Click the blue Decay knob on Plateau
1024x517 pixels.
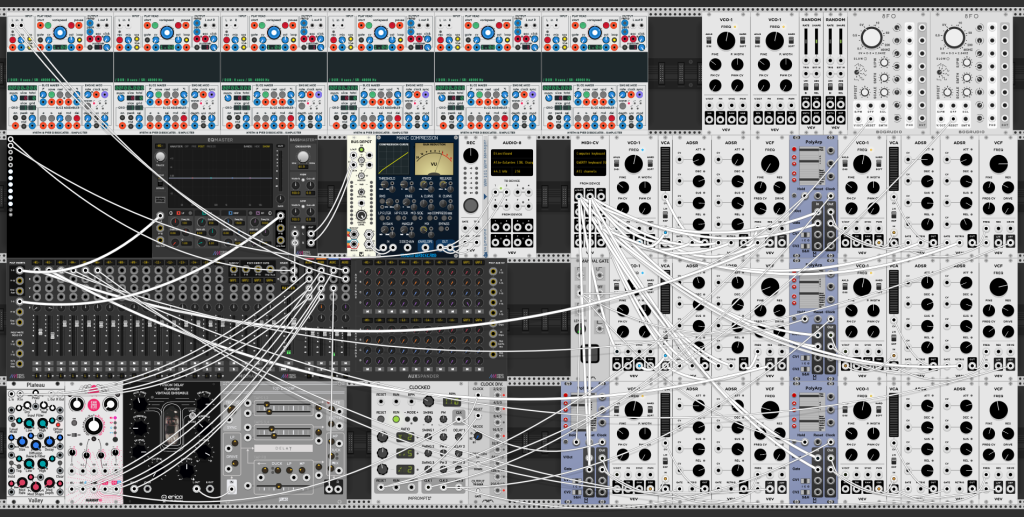click(x=50, y=441)
